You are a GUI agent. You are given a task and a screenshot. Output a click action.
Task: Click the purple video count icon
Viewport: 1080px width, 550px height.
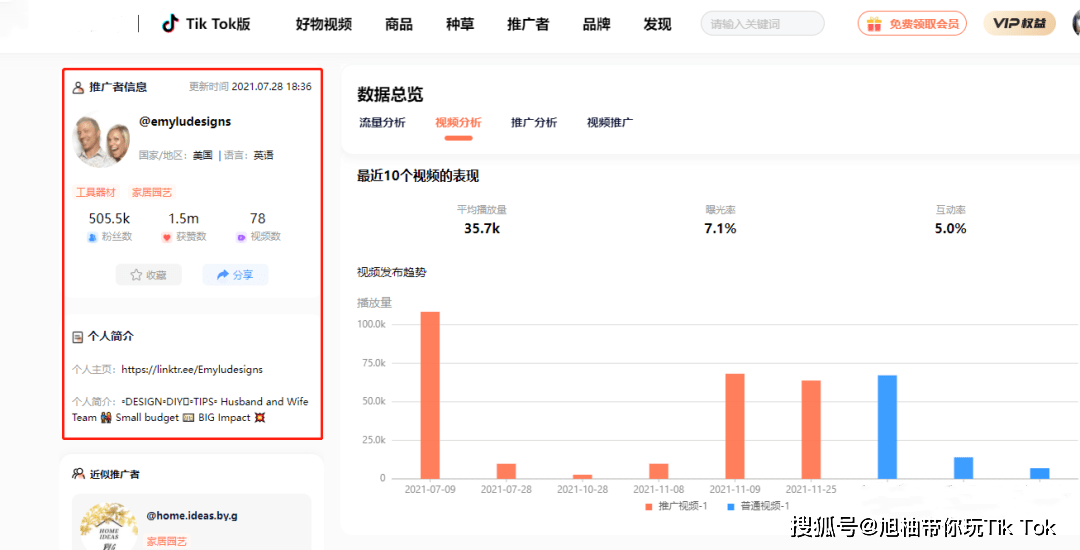pos(241,237)
